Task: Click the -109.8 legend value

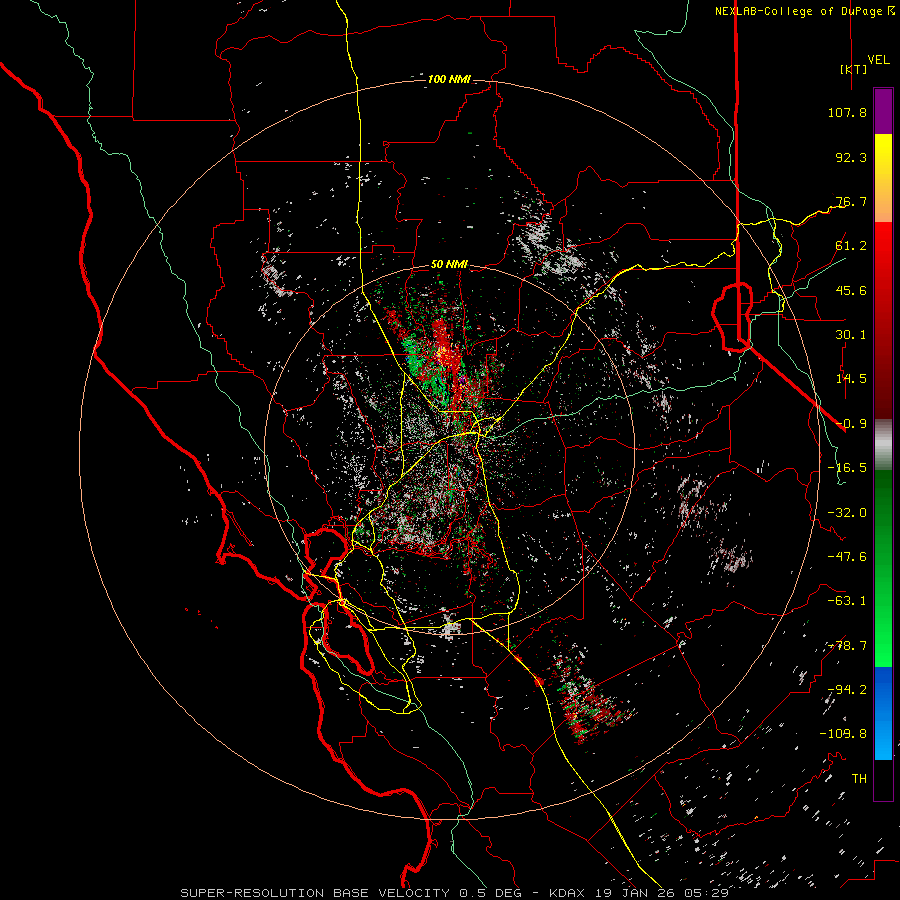Action: 843,734
